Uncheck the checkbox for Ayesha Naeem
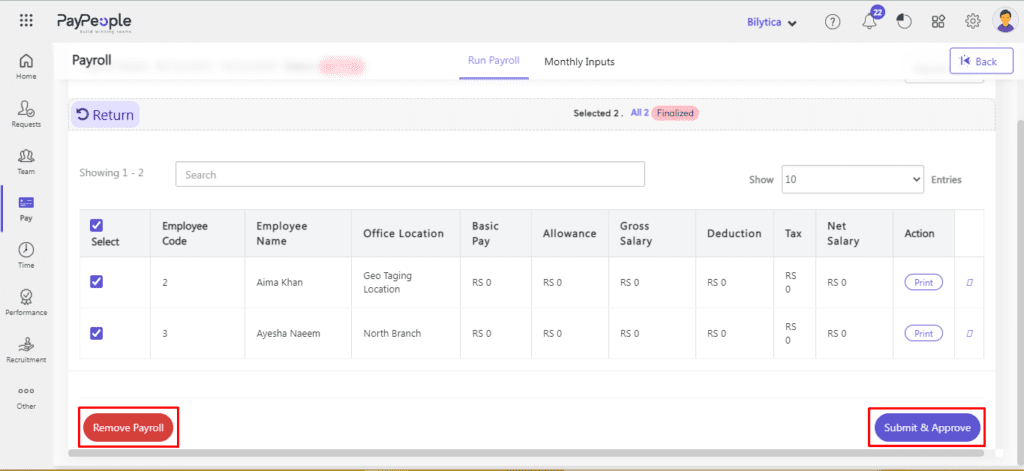 (96, 333)
